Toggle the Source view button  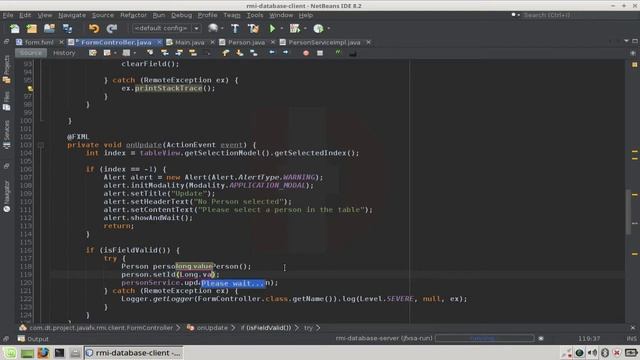(31, 53)
